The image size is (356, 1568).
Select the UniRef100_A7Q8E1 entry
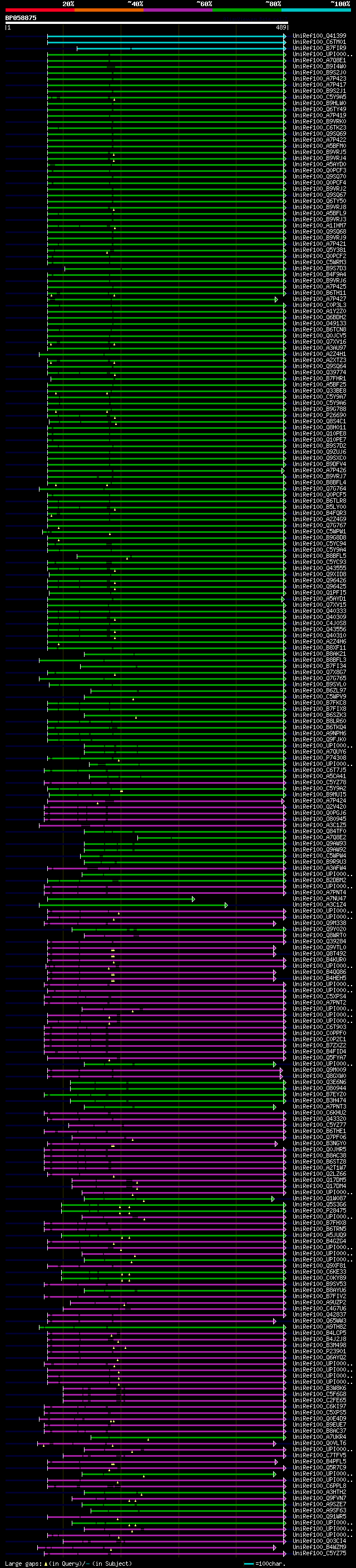click(319, 60)
